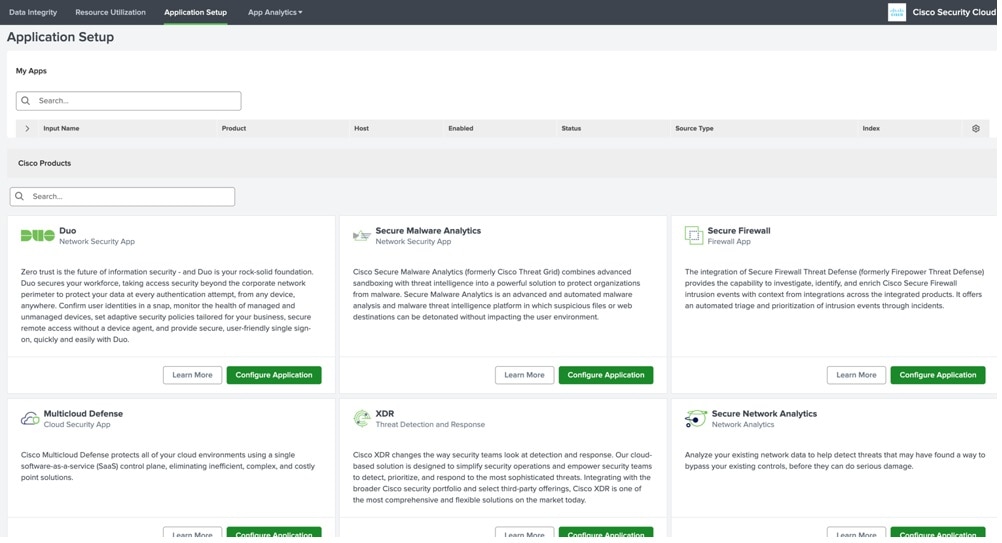Click the Status column header

pyautogui.click(x=571, y=128)
